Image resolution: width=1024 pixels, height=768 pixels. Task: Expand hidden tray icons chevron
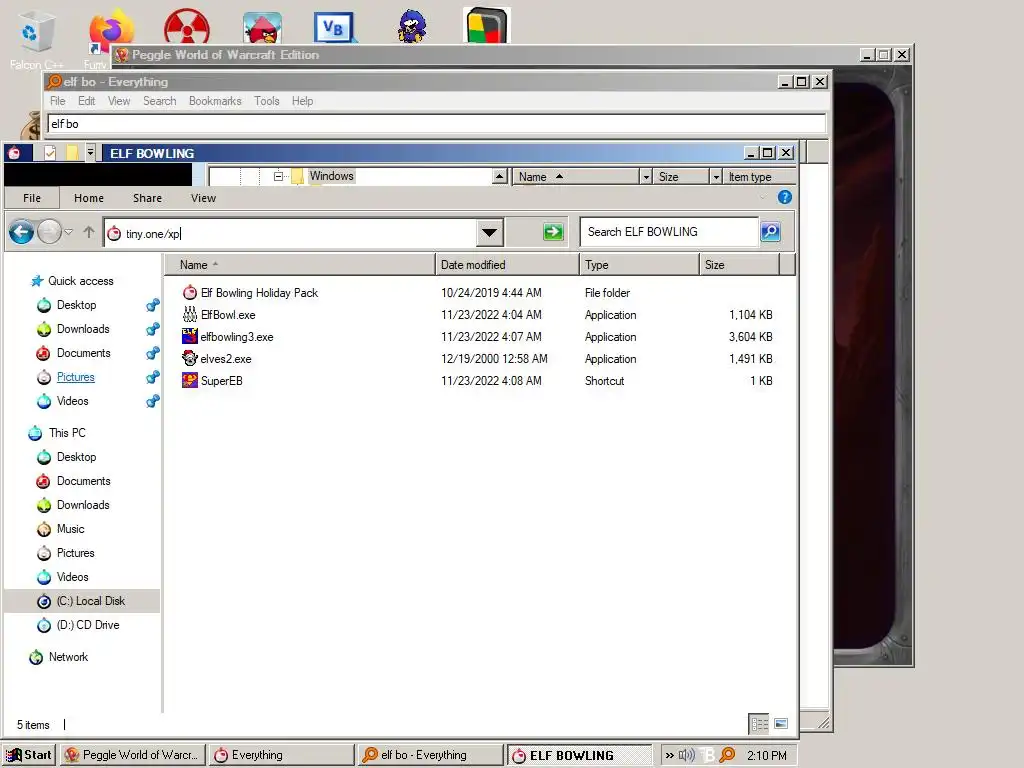click(x=669, y=756)
